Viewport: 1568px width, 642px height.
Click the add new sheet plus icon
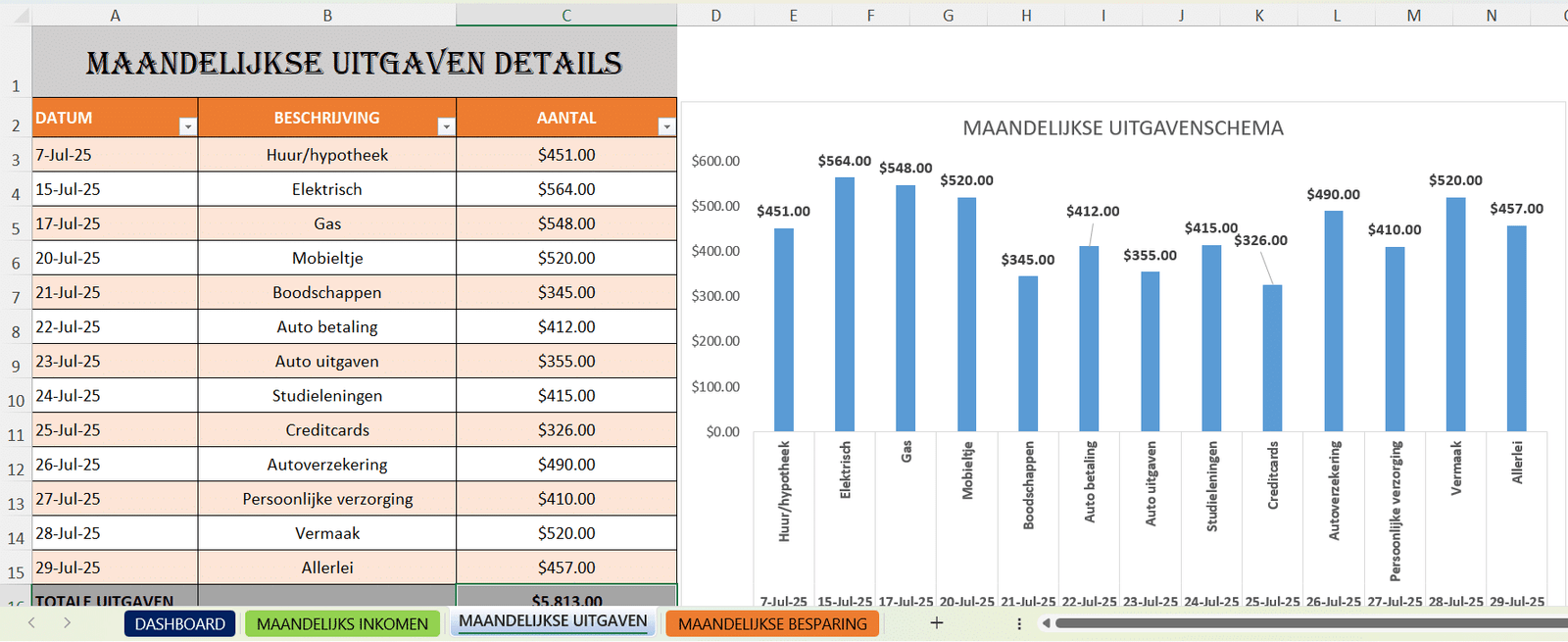point(937,623)
